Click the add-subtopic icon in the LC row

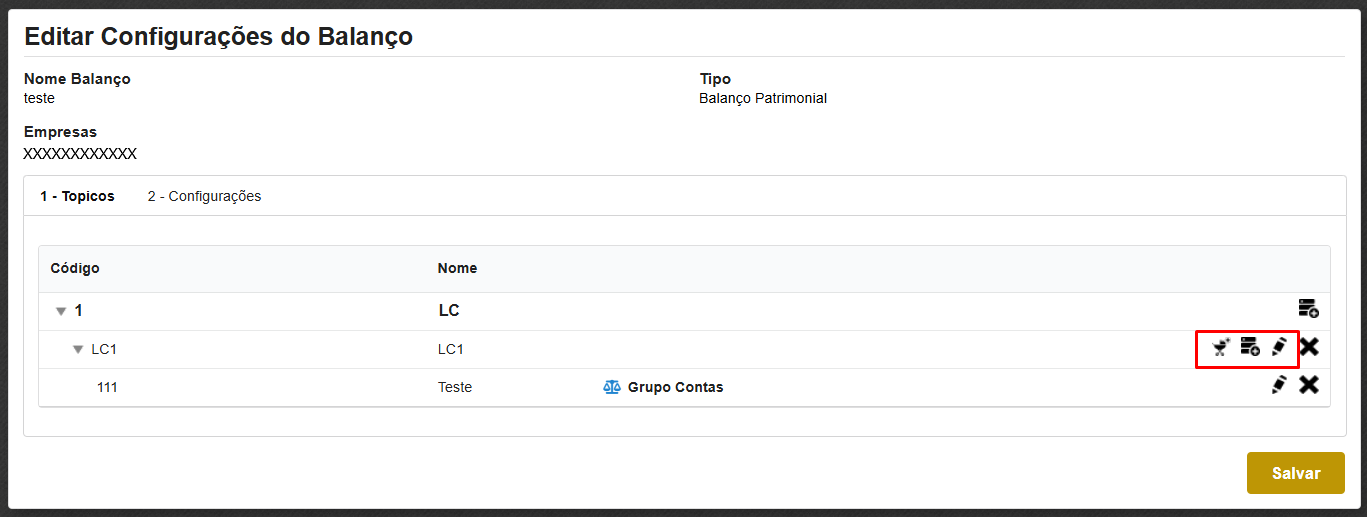[x=1308, y=308]
